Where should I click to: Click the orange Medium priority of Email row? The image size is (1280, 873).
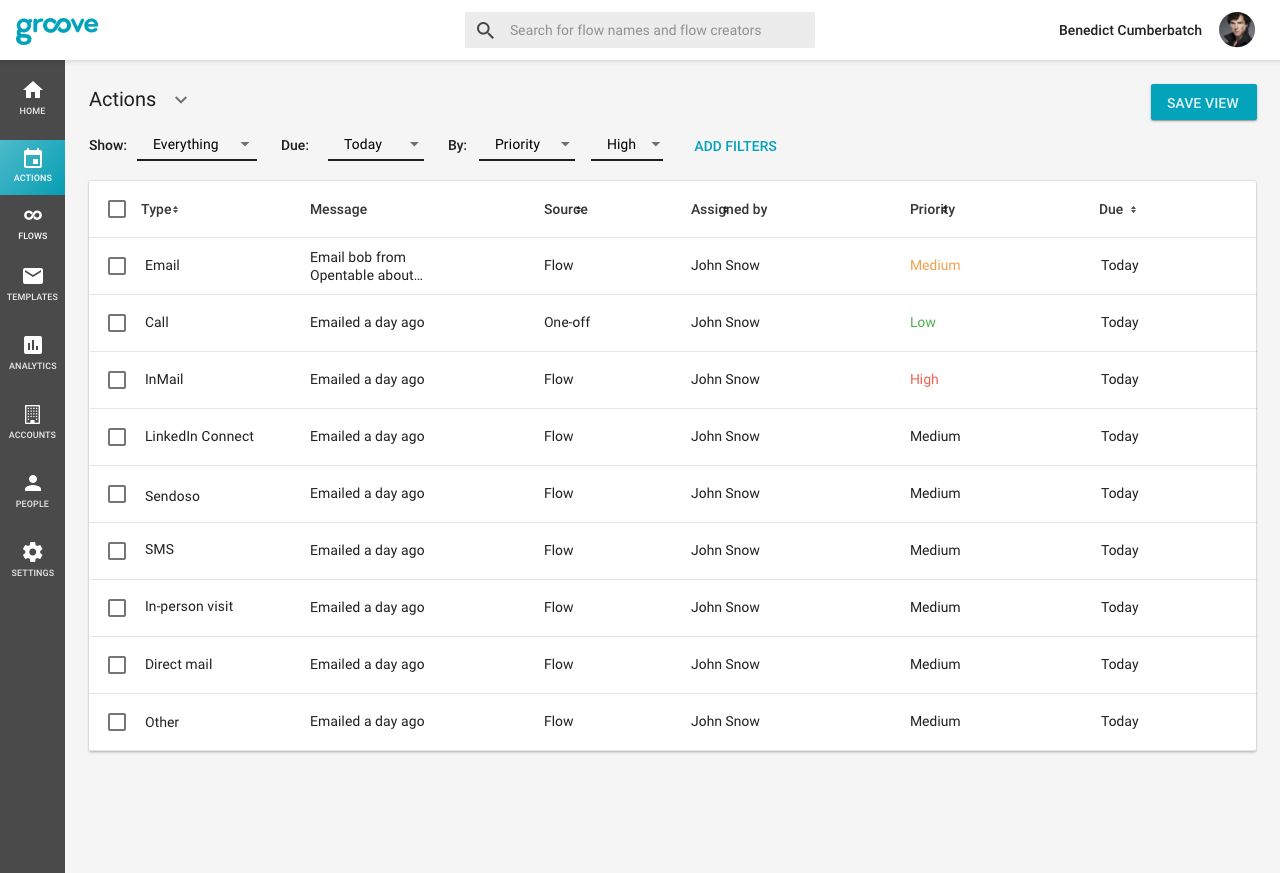click(x=935, y=265)
